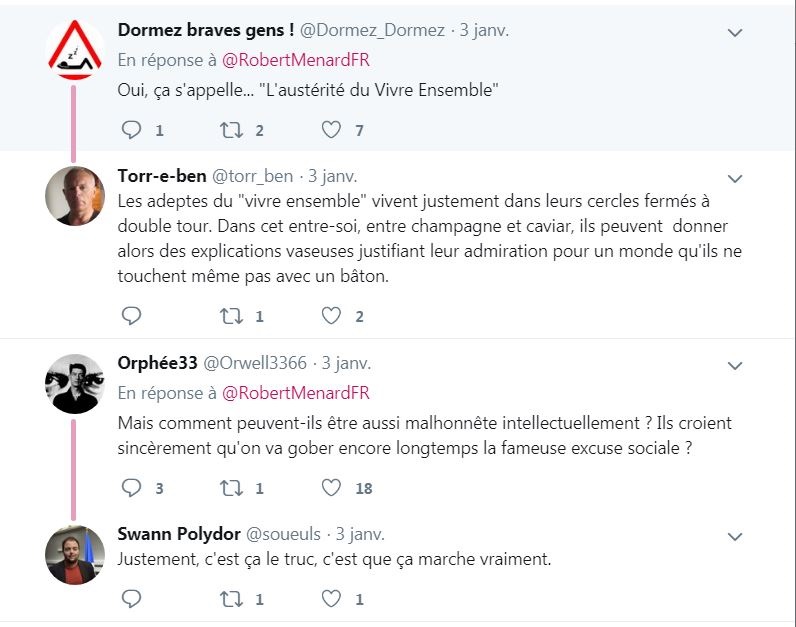Retweet the Dormez braves gens tweet
The image size is (796, 627).
pyautogui.click(x=231, y=130)
